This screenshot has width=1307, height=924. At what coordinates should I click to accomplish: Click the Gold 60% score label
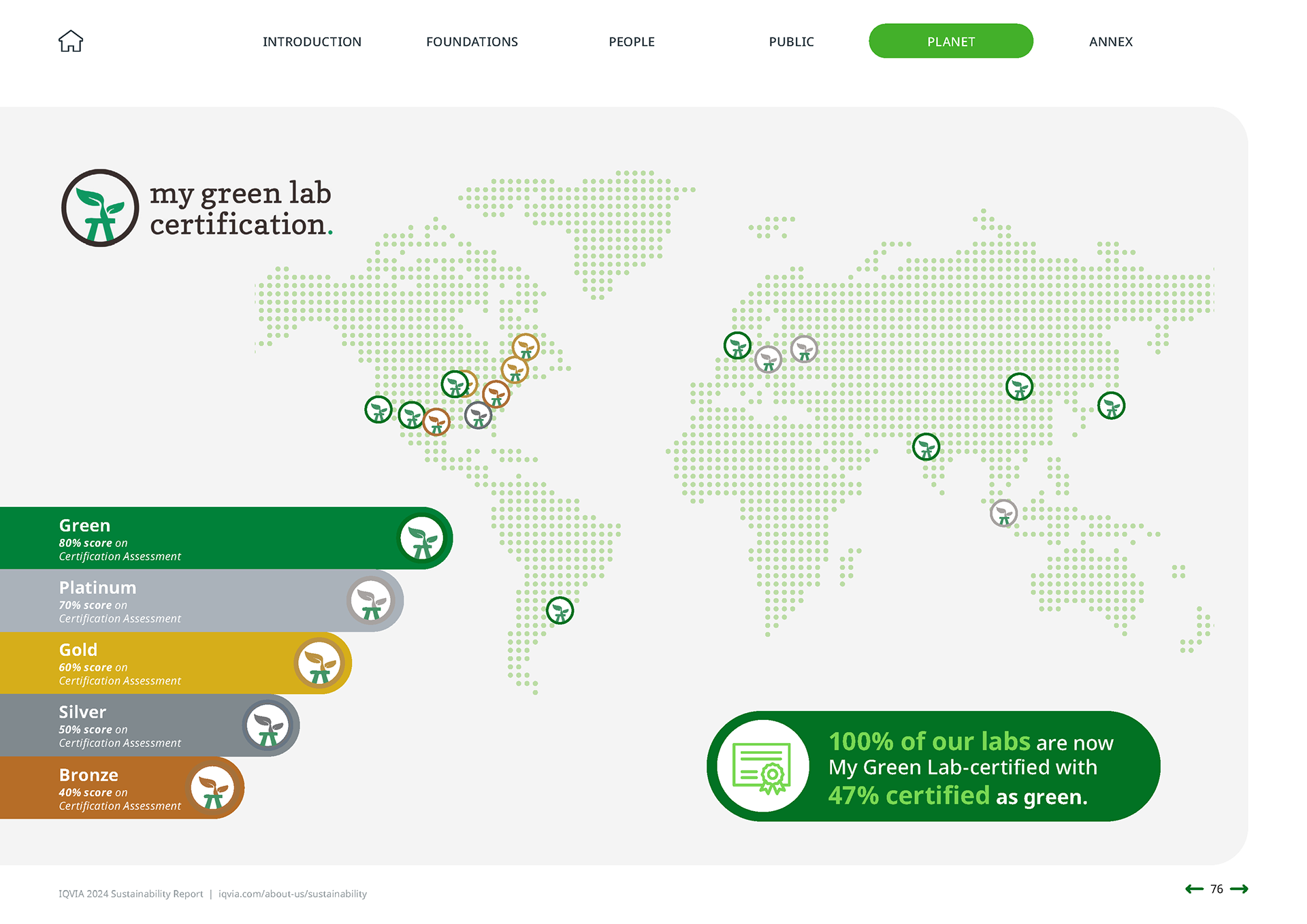[120, 665]
